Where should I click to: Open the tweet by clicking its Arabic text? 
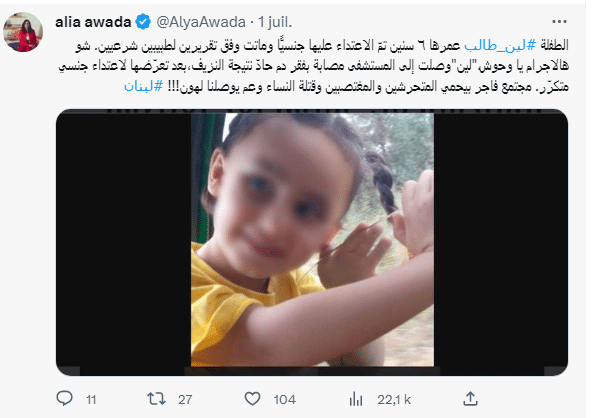click(x=313, y=66)
